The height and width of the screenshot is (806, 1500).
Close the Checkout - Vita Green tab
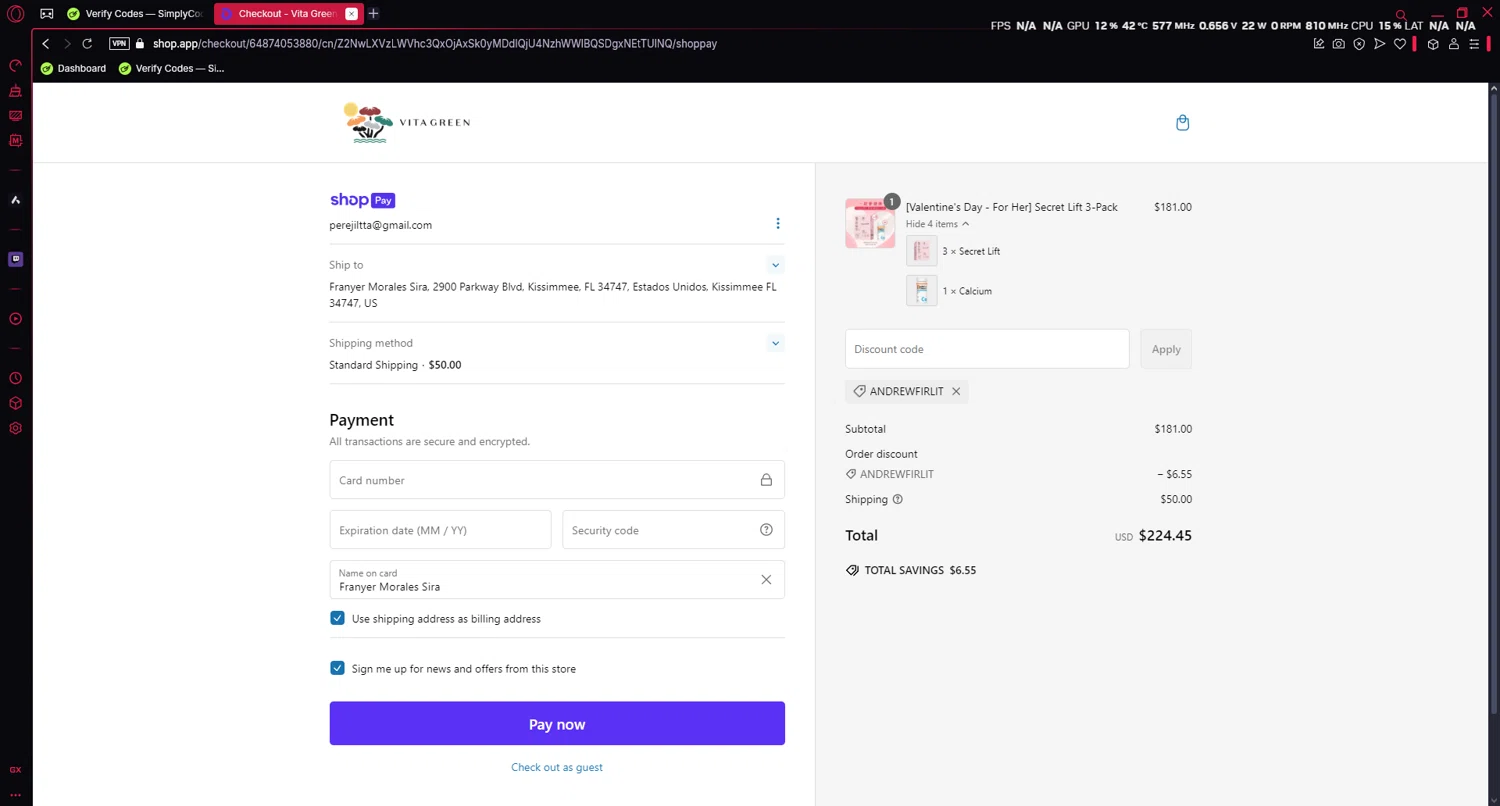(351, 14)
